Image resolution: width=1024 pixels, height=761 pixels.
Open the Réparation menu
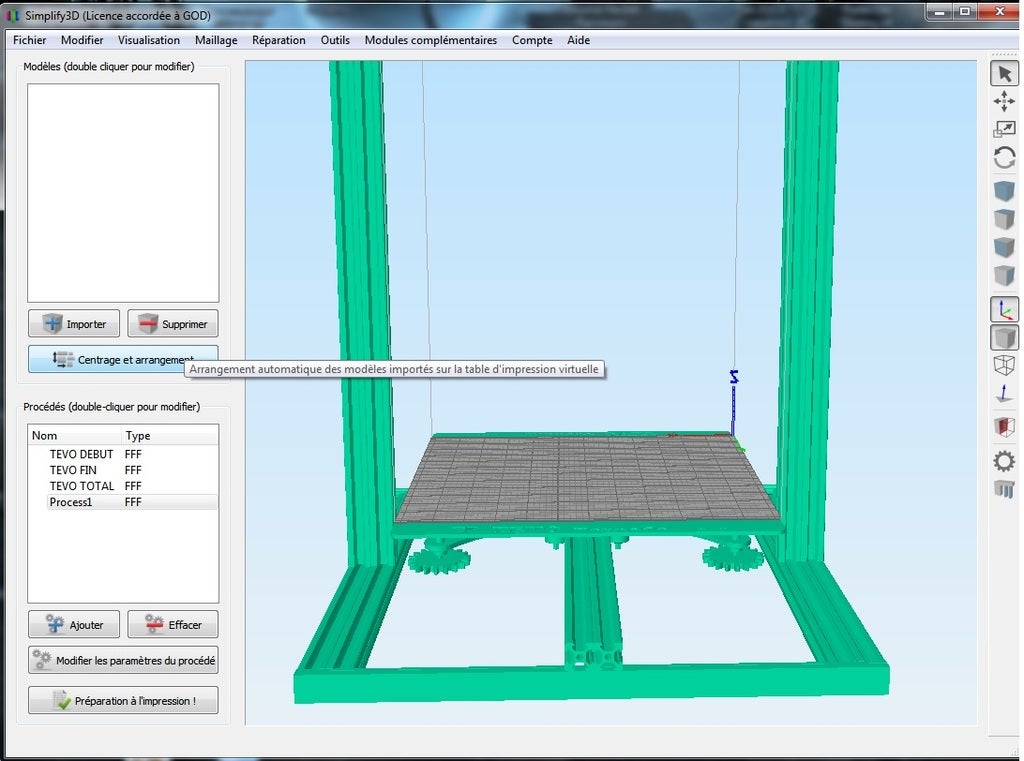click(279, 40)
